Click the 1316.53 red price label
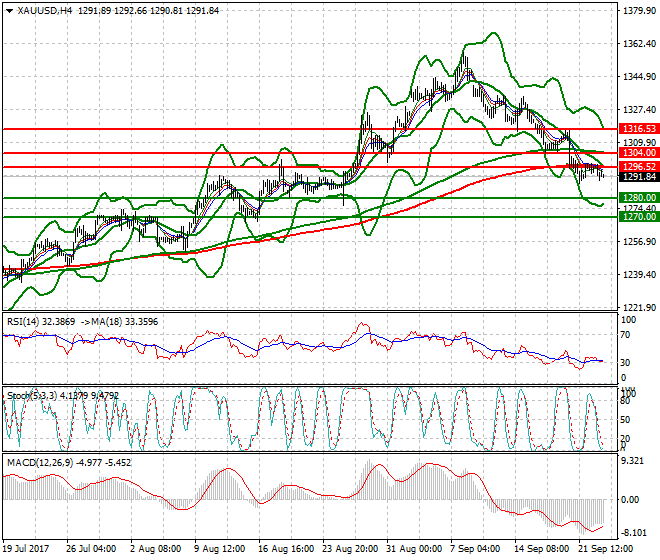This screenshot has height=560, width=660. pos(639,129)
